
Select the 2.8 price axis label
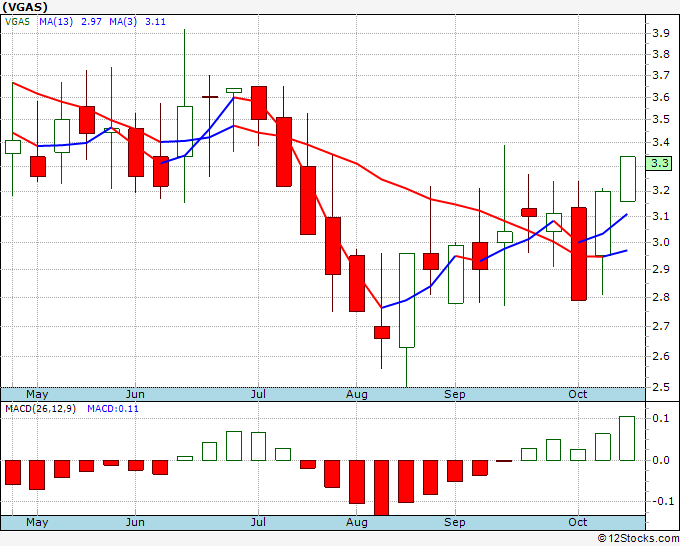coord(660,298)
